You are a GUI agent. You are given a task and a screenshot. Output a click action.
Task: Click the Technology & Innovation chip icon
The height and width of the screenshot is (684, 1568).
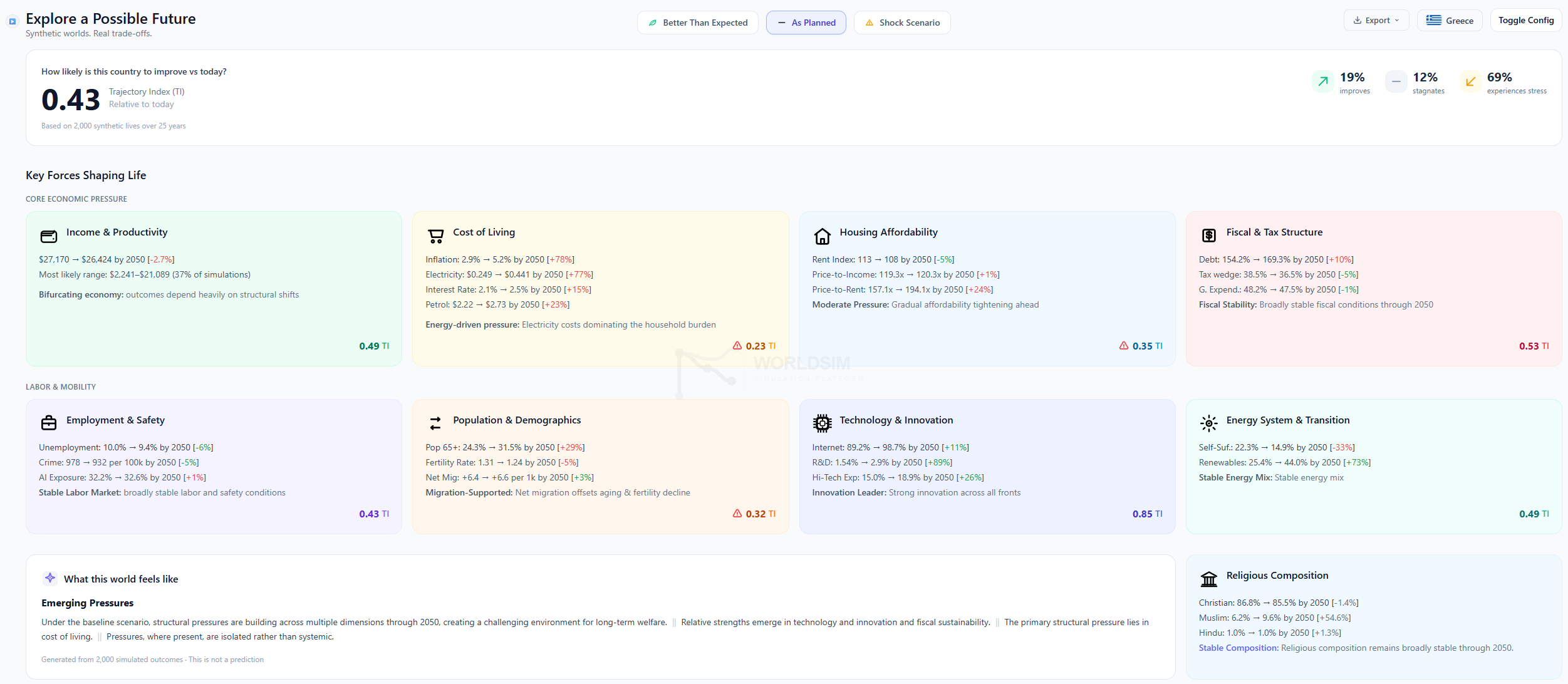(x=822, y=423)
